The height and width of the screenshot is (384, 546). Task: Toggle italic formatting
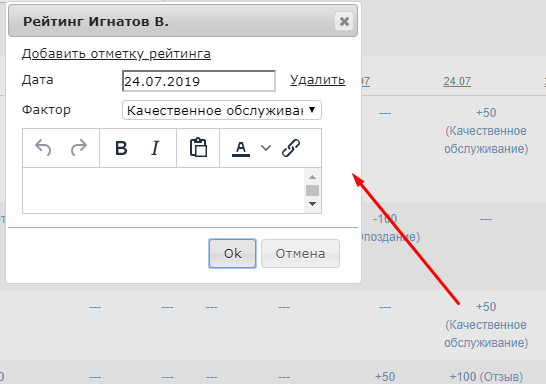(x=155, y=148)
